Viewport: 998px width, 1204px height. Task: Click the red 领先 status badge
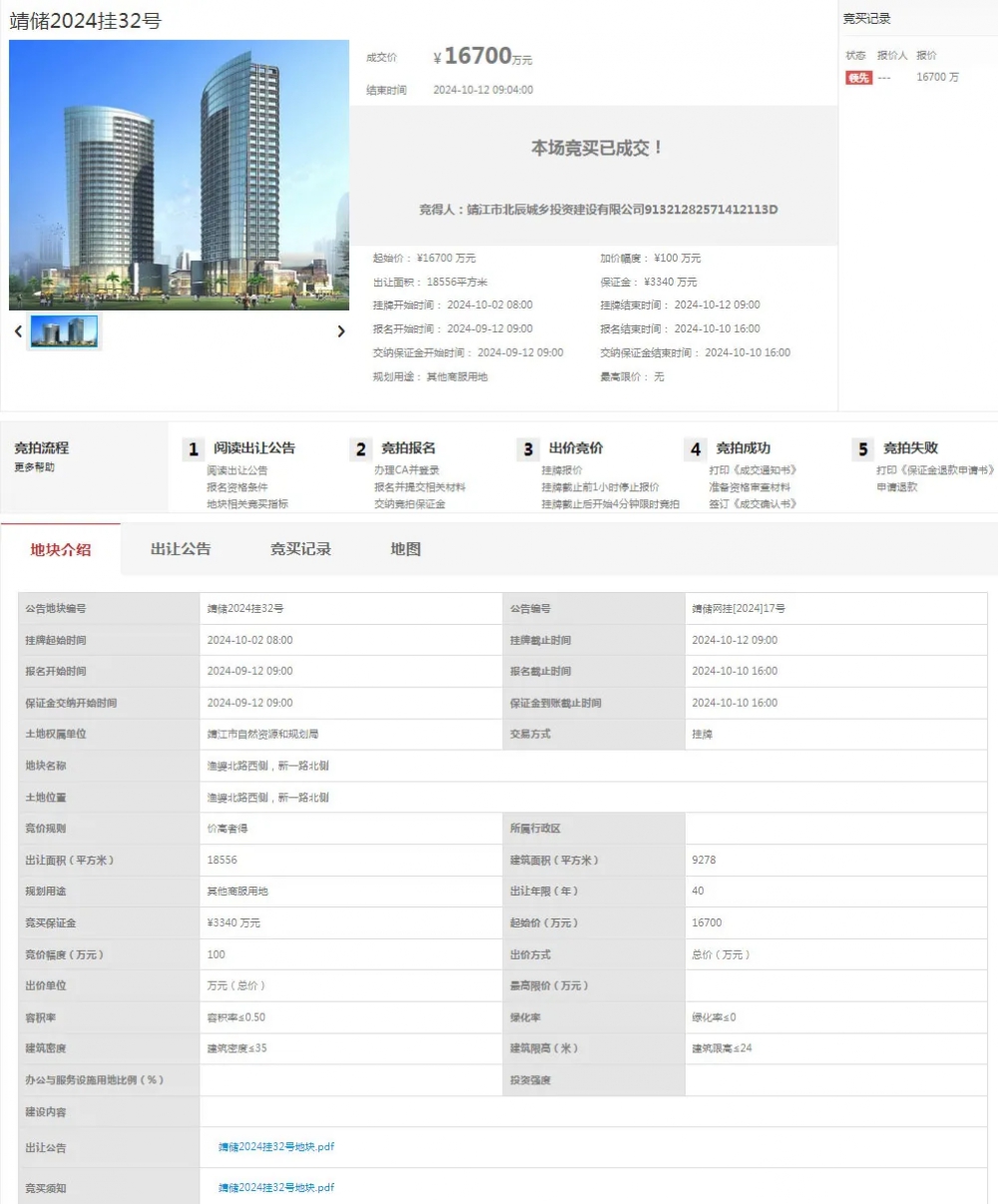[x=858, y=77]
